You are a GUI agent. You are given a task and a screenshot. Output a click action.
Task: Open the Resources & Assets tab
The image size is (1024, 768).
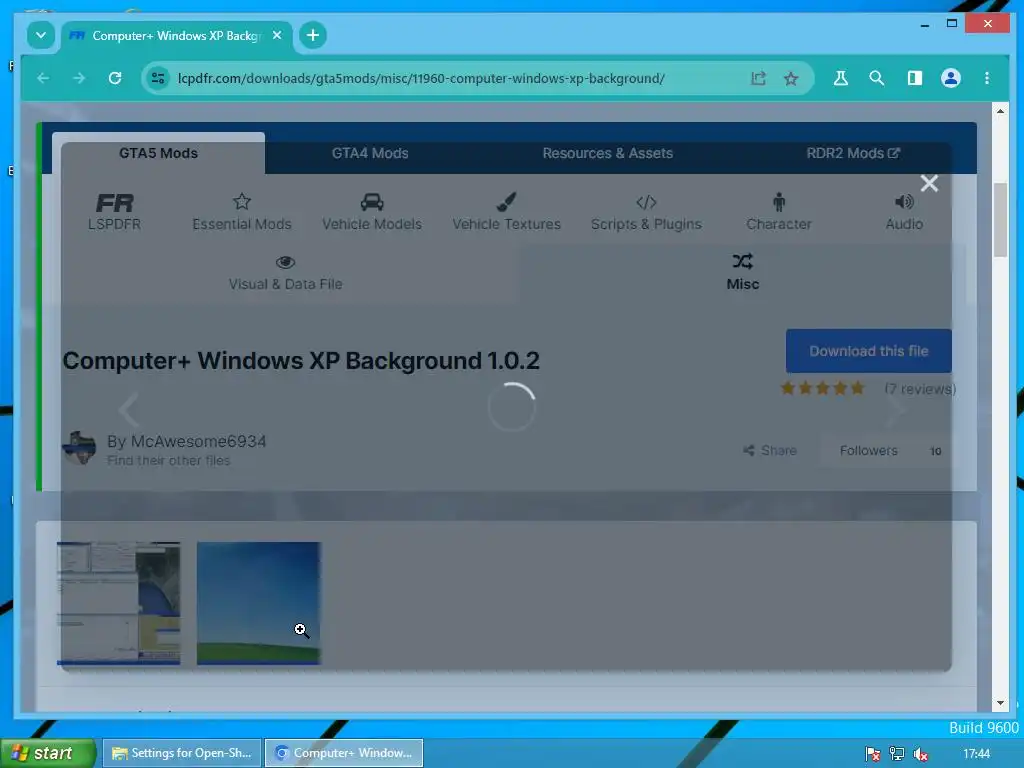pyautogui.click(x=607, y=153)
